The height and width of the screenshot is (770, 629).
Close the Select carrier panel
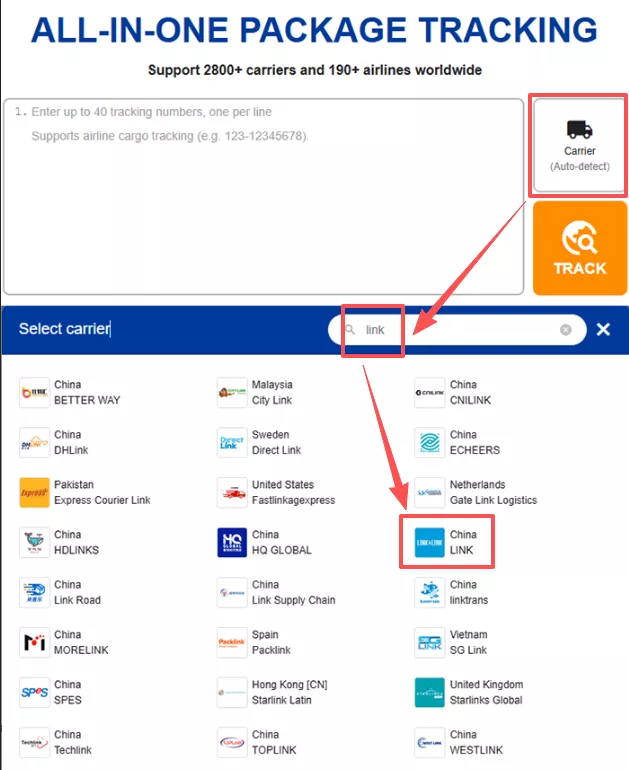(603, 329)
